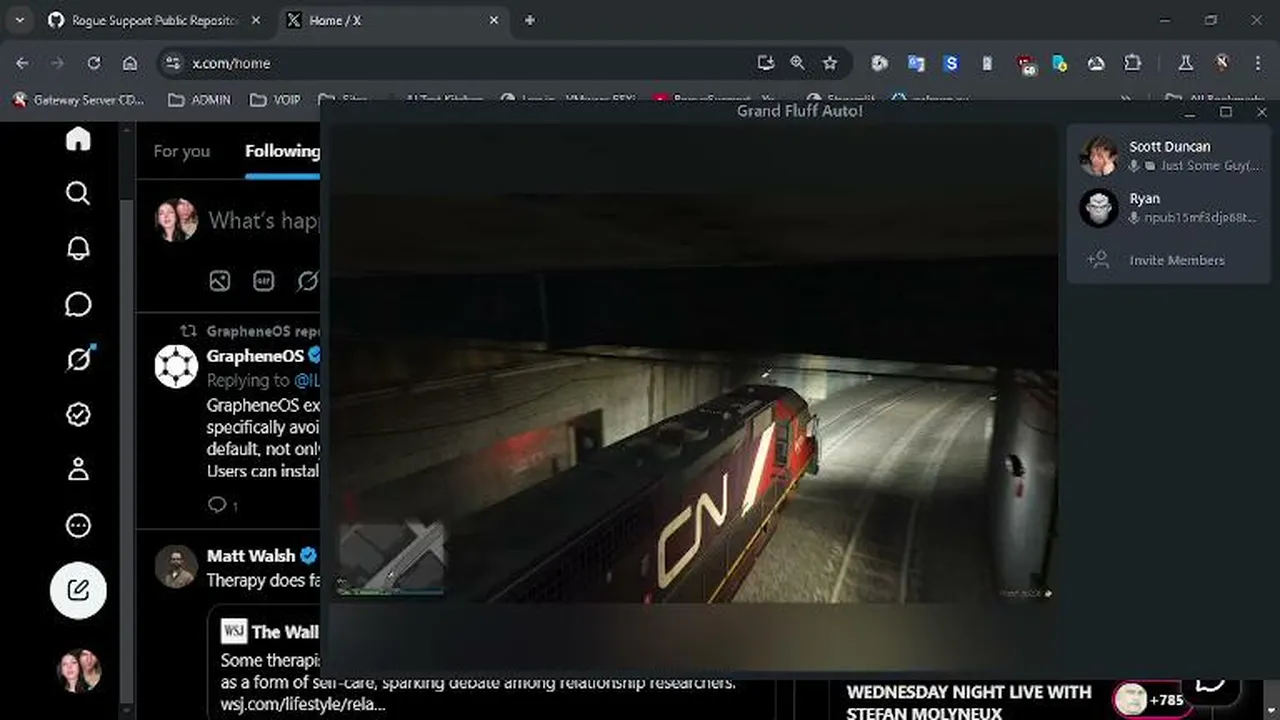
Task: Select Ryan in the member list
Action: pyautogui.click(x=1168, y=207)
